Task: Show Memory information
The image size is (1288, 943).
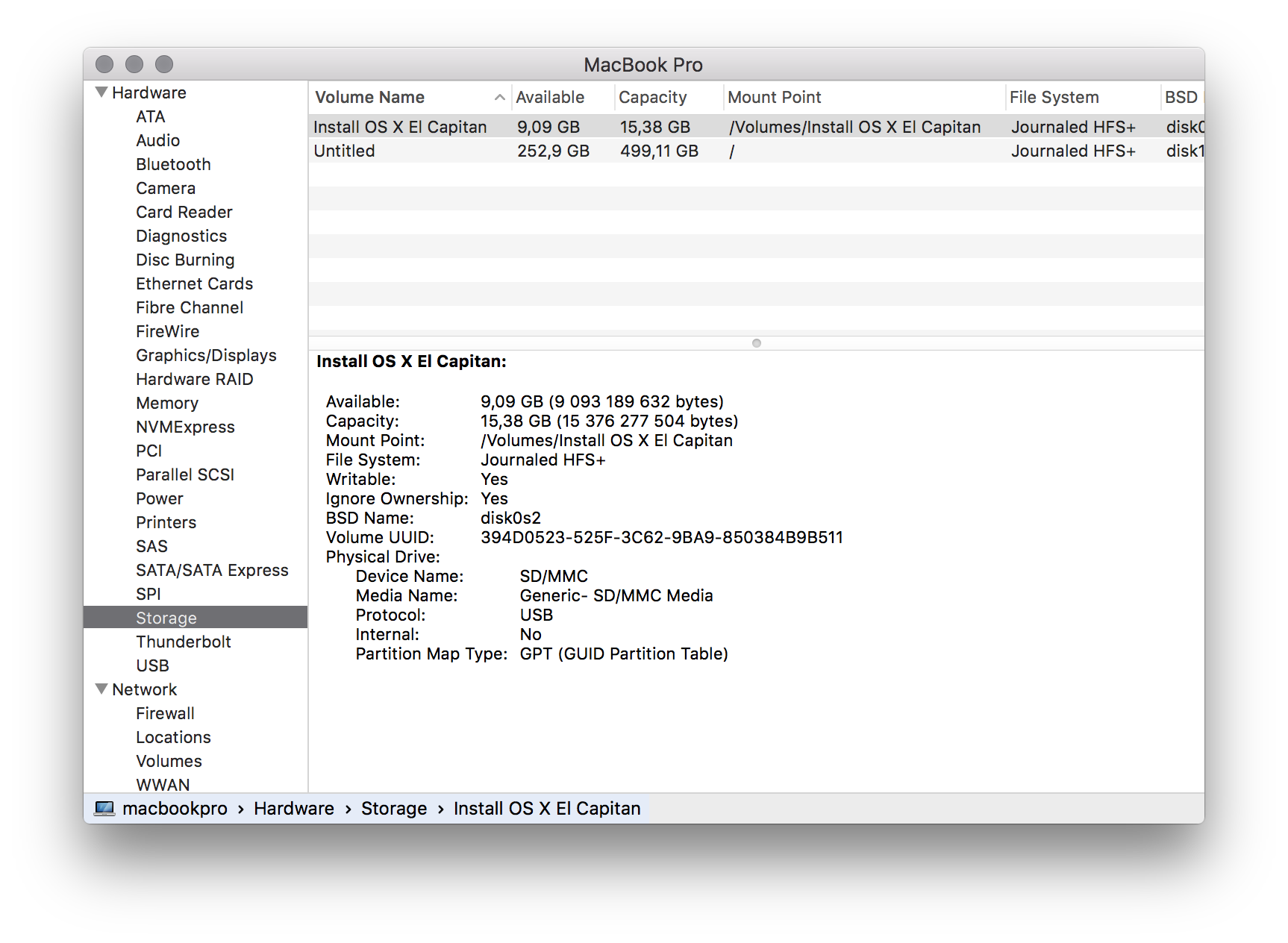Action: click(167, 403)
